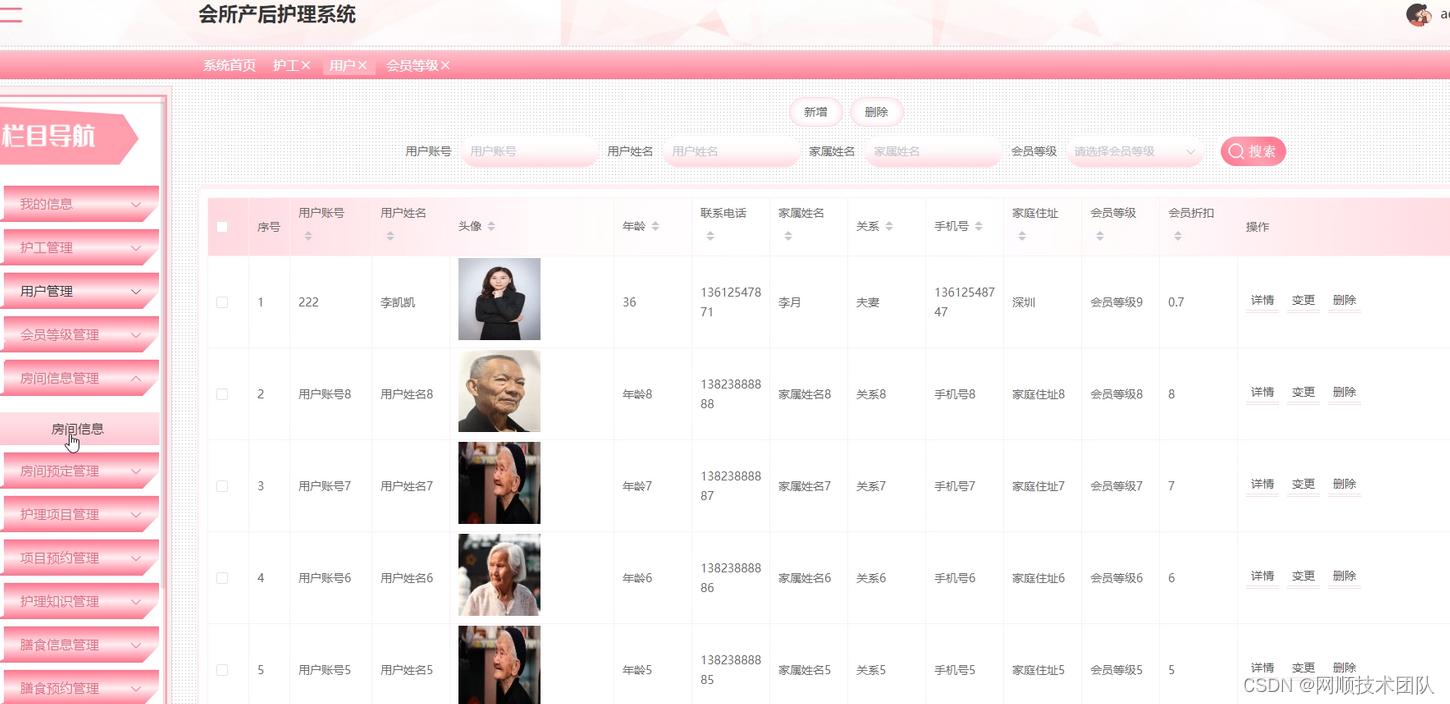Open the admin avatar menu top-right

1419,15
